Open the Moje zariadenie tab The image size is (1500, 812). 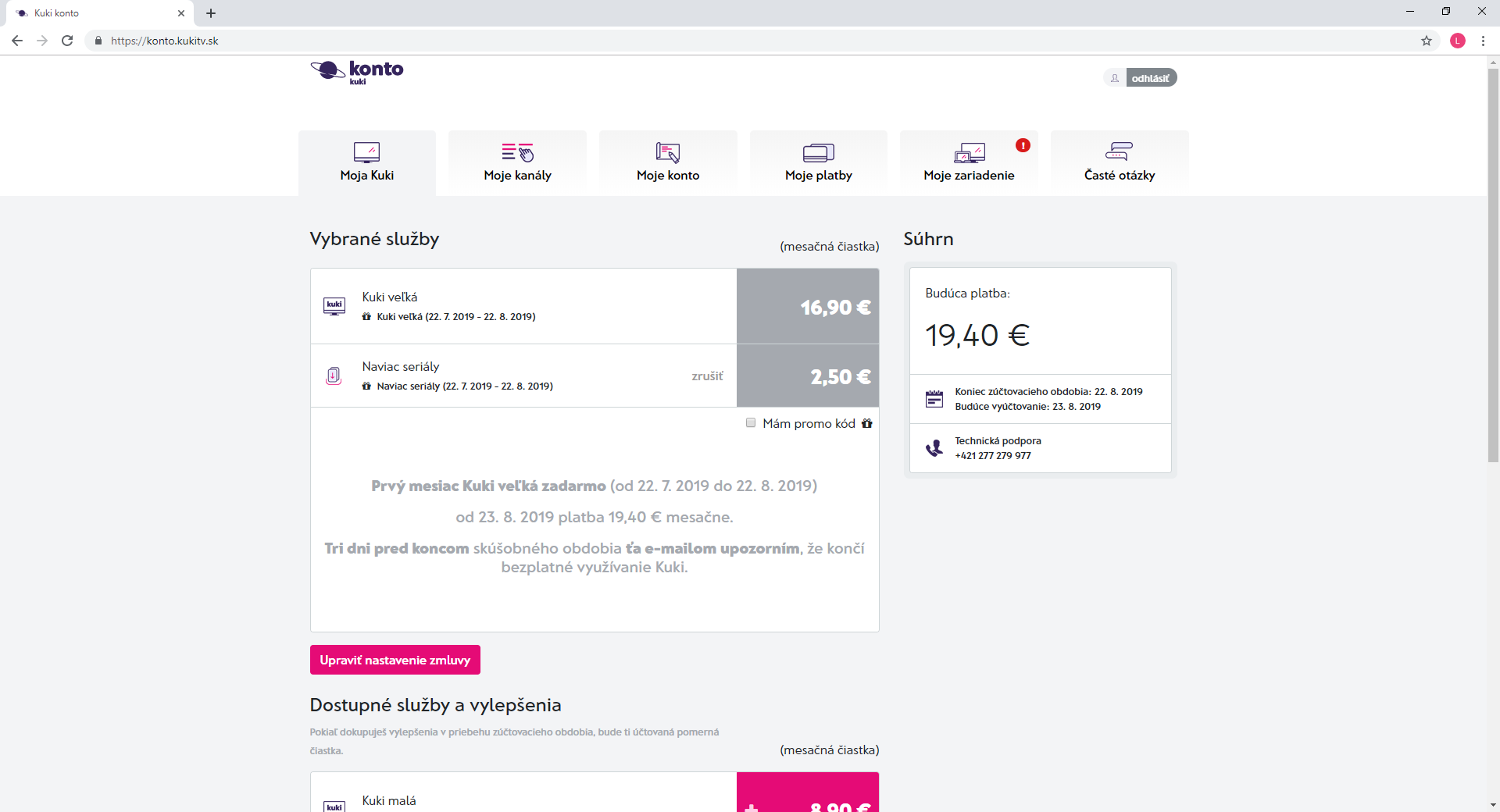coord(969,163)
